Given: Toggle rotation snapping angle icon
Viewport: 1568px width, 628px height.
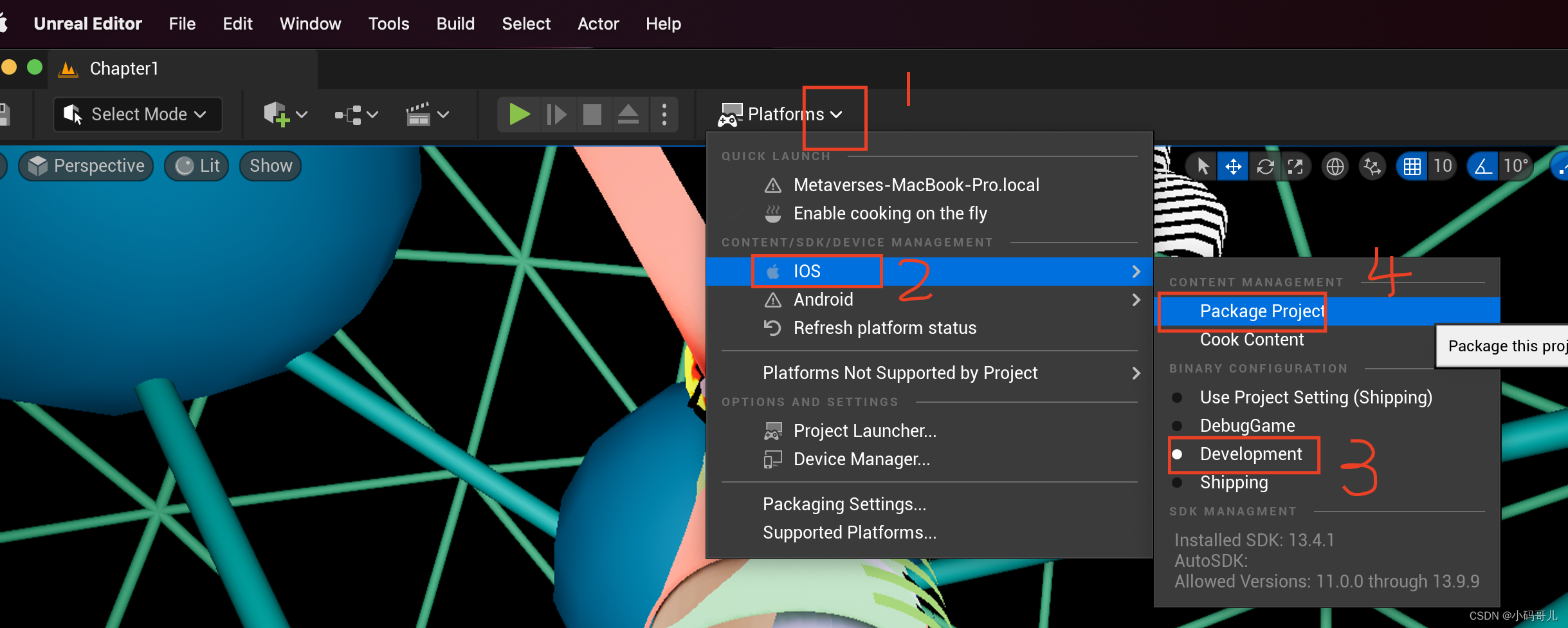Looking at the screenshot, I should point(1483,167).
